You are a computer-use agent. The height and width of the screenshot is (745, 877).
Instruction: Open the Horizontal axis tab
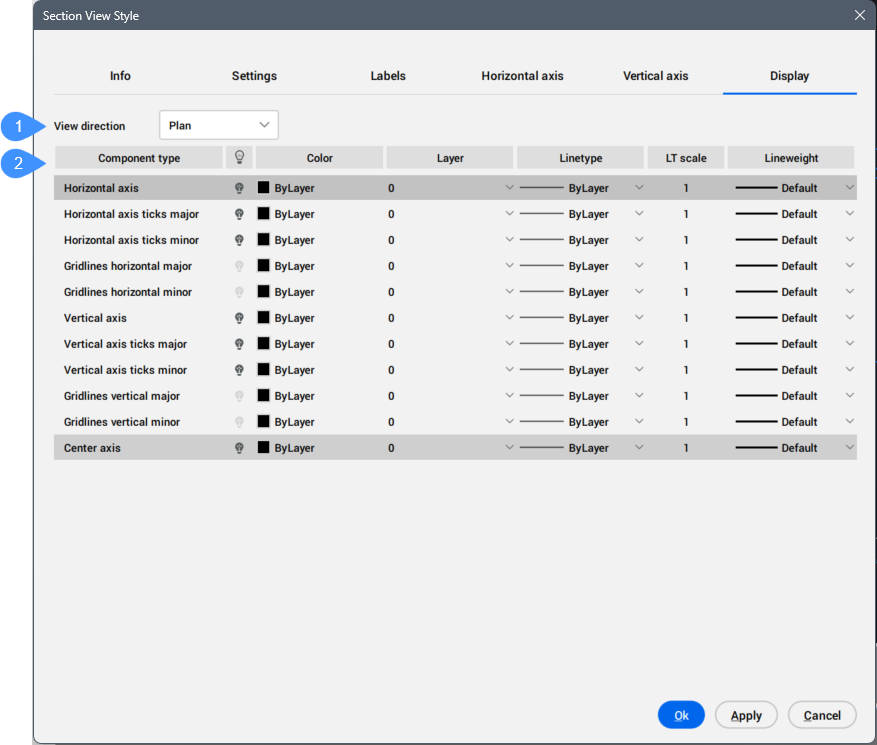522,76
